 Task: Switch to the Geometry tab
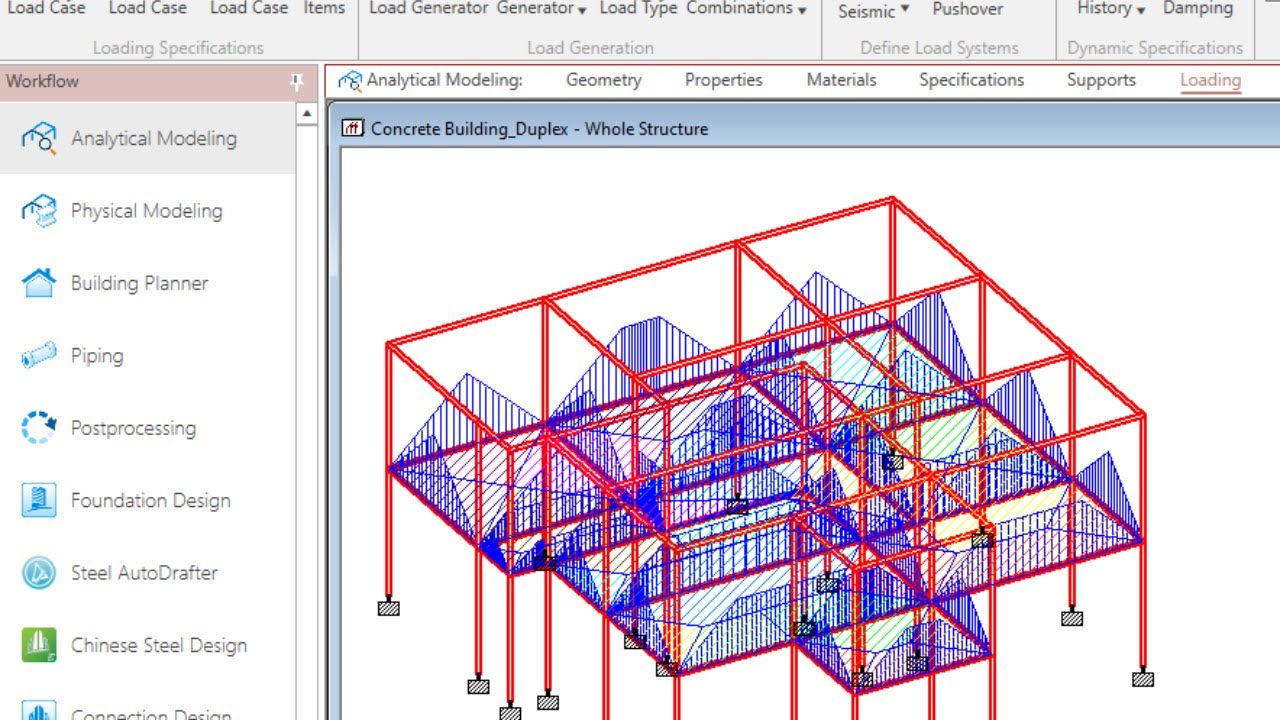pyautogui.click(x=603, y=80)
